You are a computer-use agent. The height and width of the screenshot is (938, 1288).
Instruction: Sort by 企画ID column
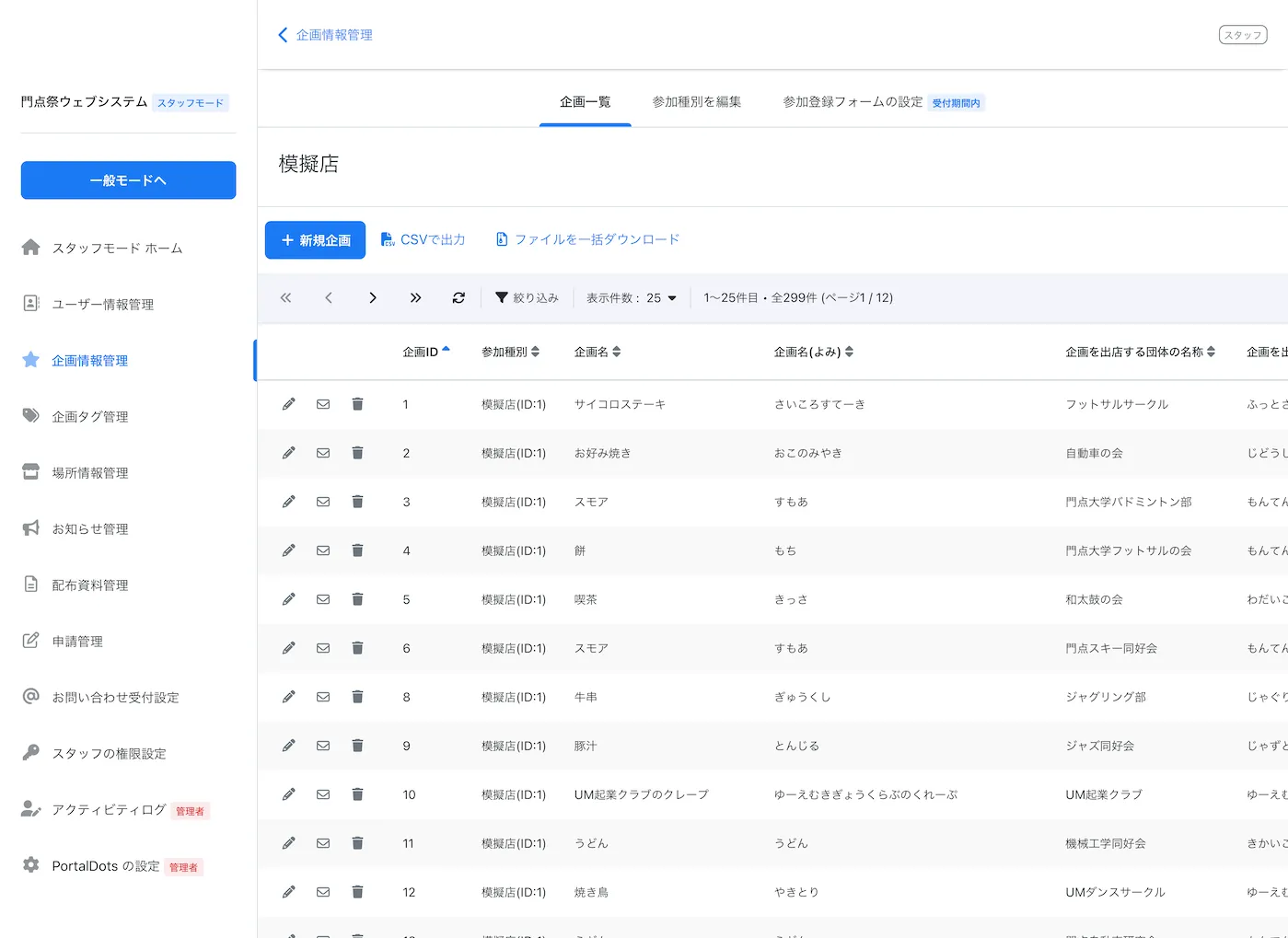click(426, 352)
